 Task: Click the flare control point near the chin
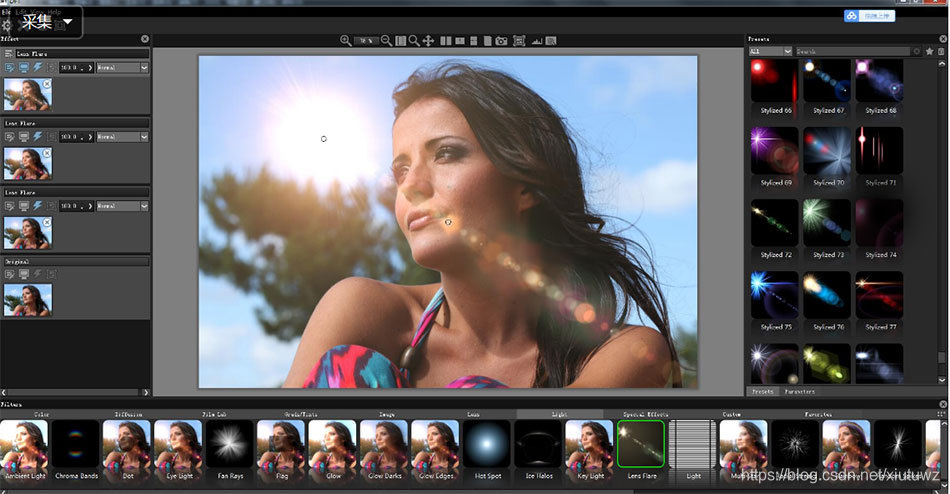tap(448, 222)
